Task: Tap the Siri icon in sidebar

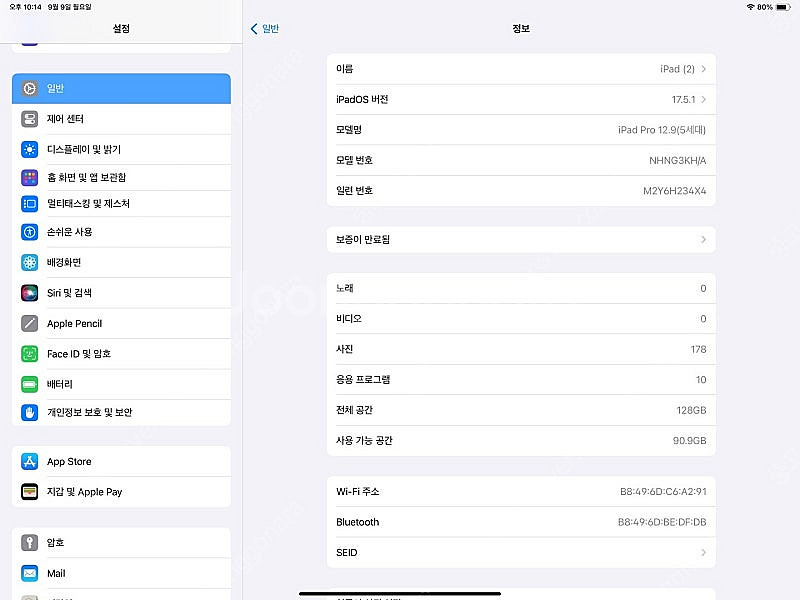Action: pos(30,293)
